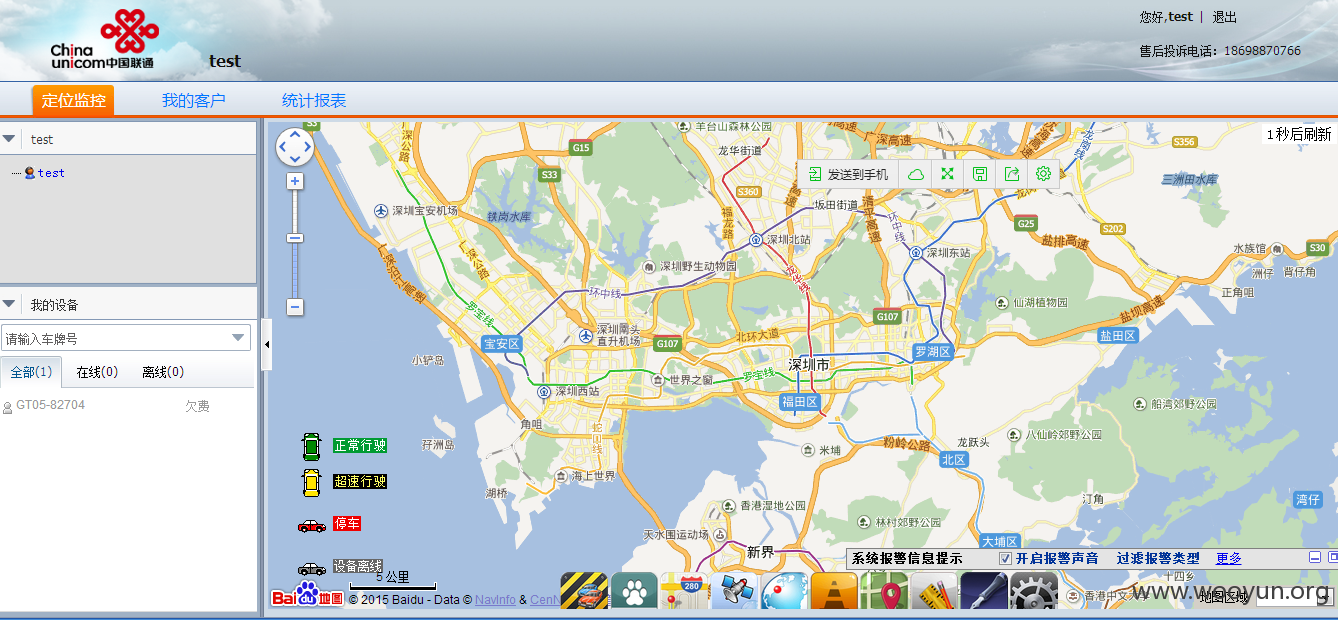Screen dimensions: 1338x620
Task: Click the fountain pen drawing icon
Action: tap(984, 591)
